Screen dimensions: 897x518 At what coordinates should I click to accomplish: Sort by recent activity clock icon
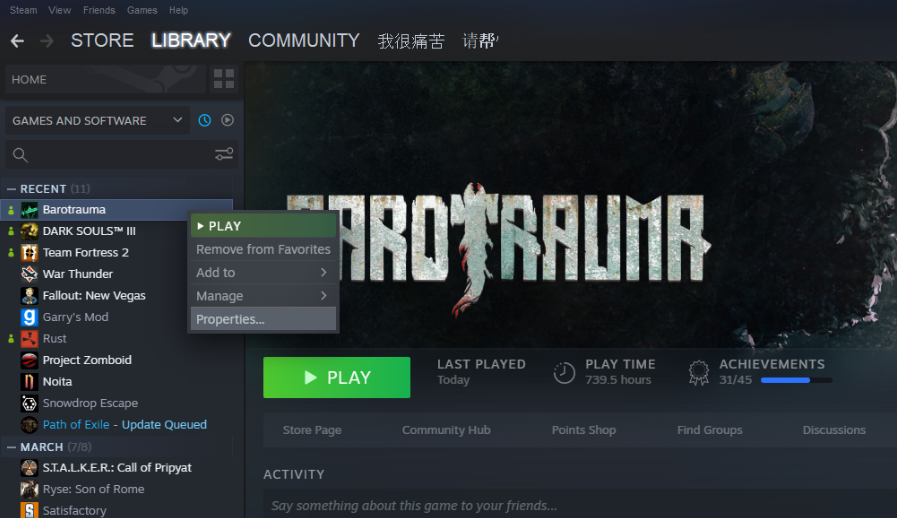pos(204,120)
